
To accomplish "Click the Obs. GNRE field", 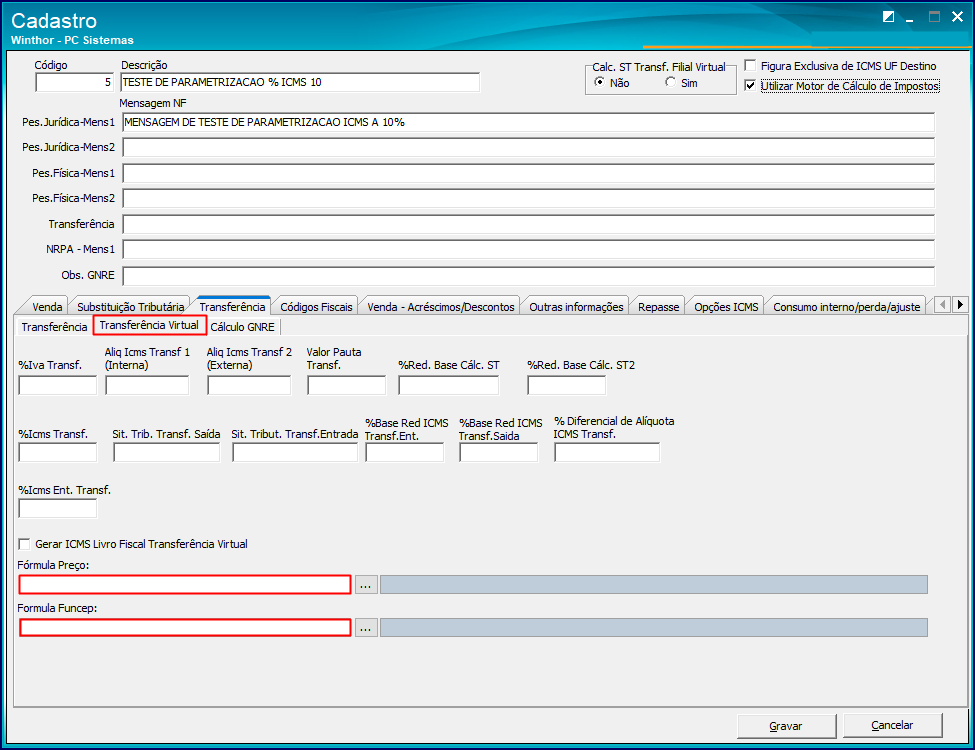I will [x=529, y=275].
